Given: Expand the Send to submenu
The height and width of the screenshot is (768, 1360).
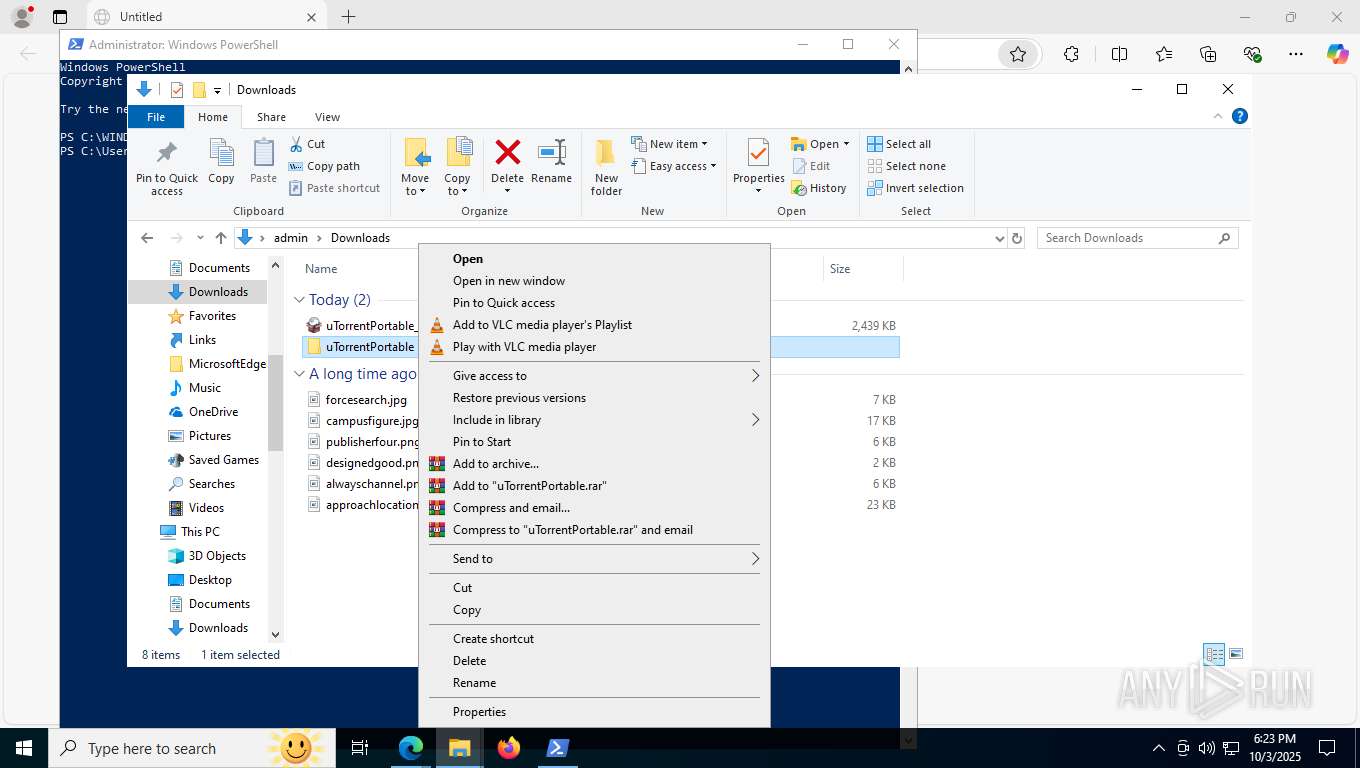Looking at the screenshot, I should [594, 559].
